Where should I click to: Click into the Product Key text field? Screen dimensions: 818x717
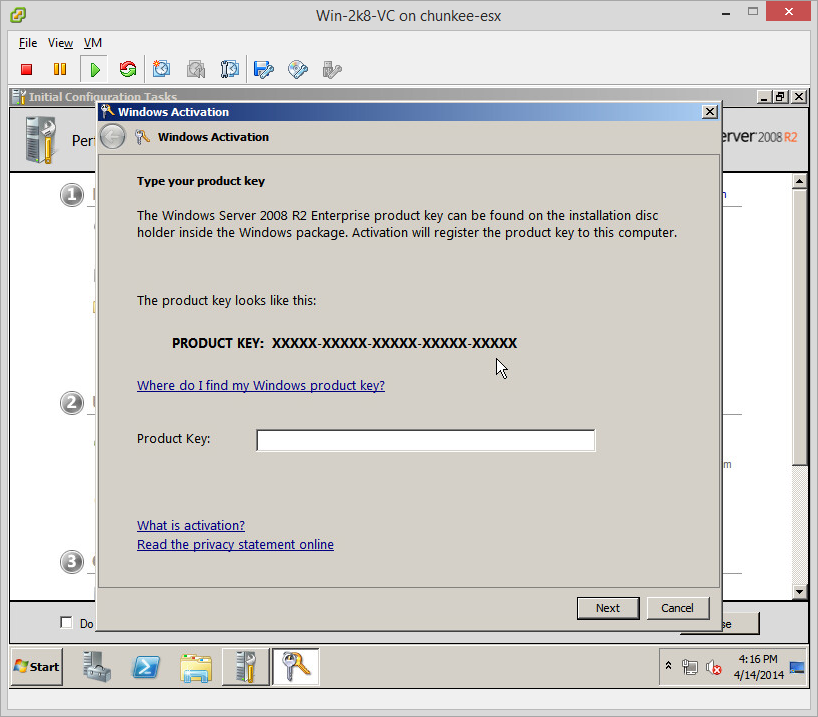point(425,440)
